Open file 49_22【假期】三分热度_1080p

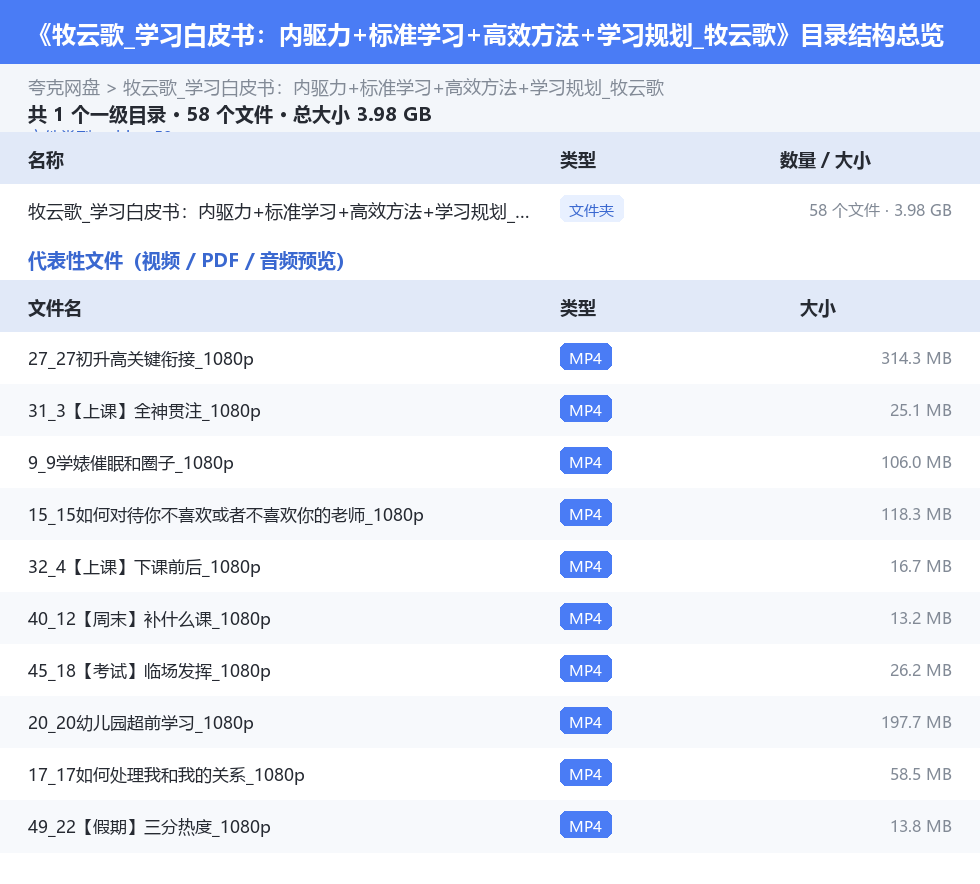pos(149,826)
